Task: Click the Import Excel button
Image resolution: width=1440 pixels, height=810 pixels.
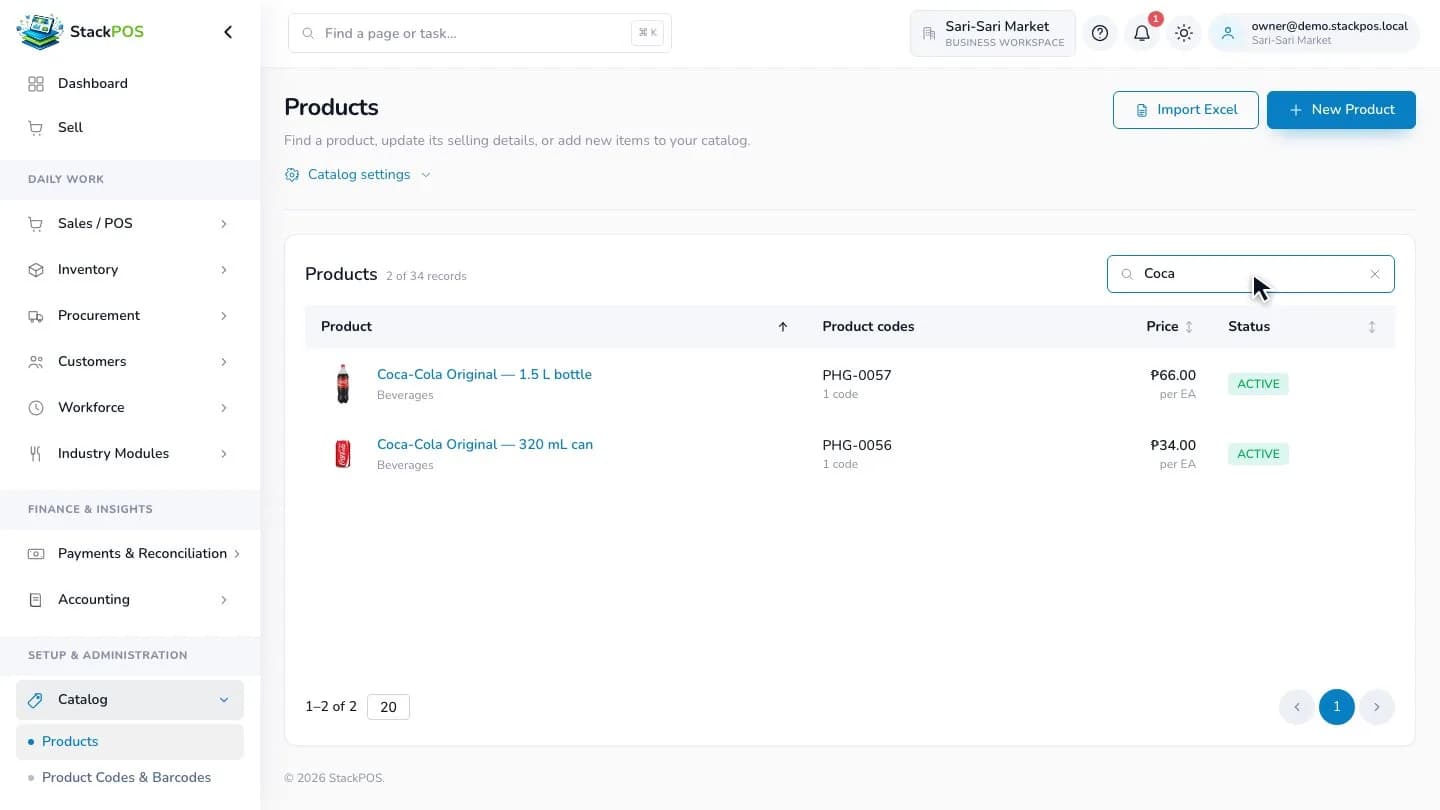Action: click(x=1186, y=110)
